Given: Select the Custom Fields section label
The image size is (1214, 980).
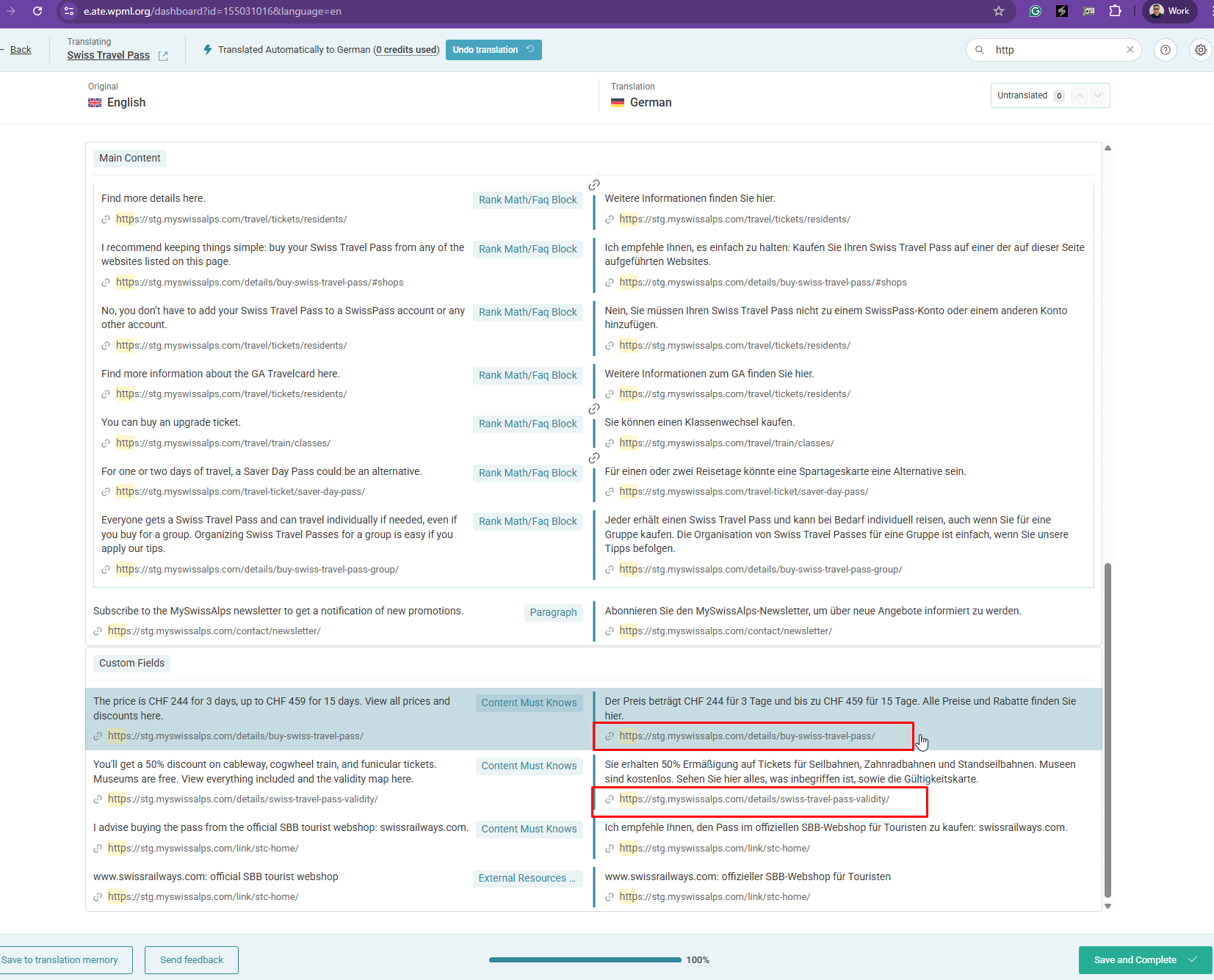Looking at the screenshot, I should [131, 663].
